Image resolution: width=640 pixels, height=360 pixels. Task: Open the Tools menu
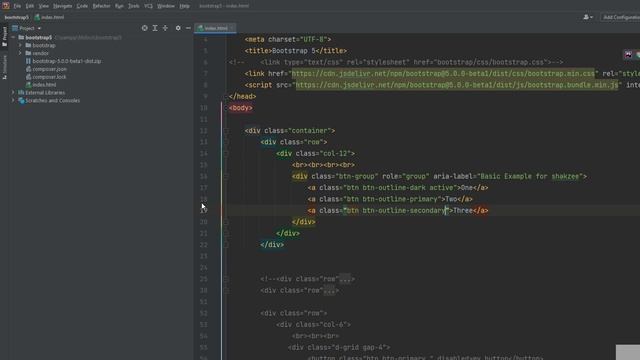133,6
